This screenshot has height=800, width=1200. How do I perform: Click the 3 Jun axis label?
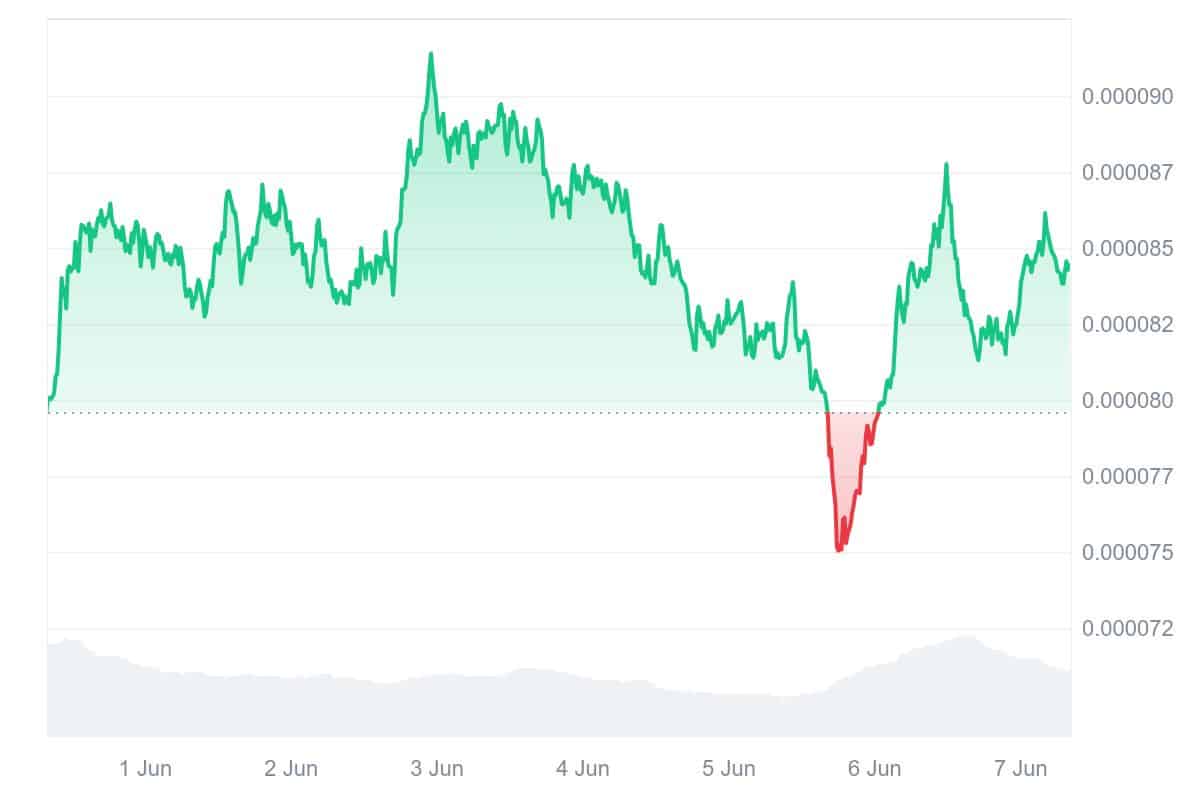click(x=437, y=769)
